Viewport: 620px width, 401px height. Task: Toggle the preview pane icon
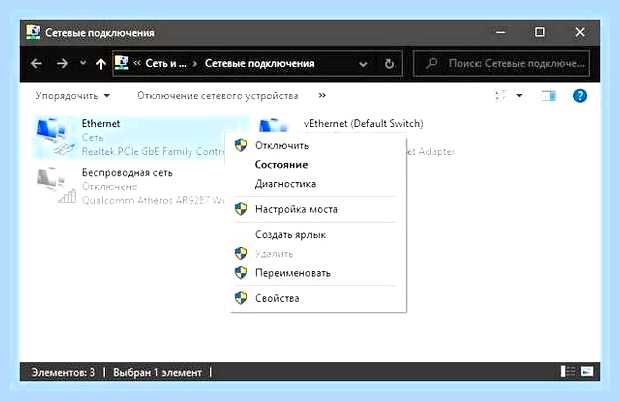tap(548, 96)
